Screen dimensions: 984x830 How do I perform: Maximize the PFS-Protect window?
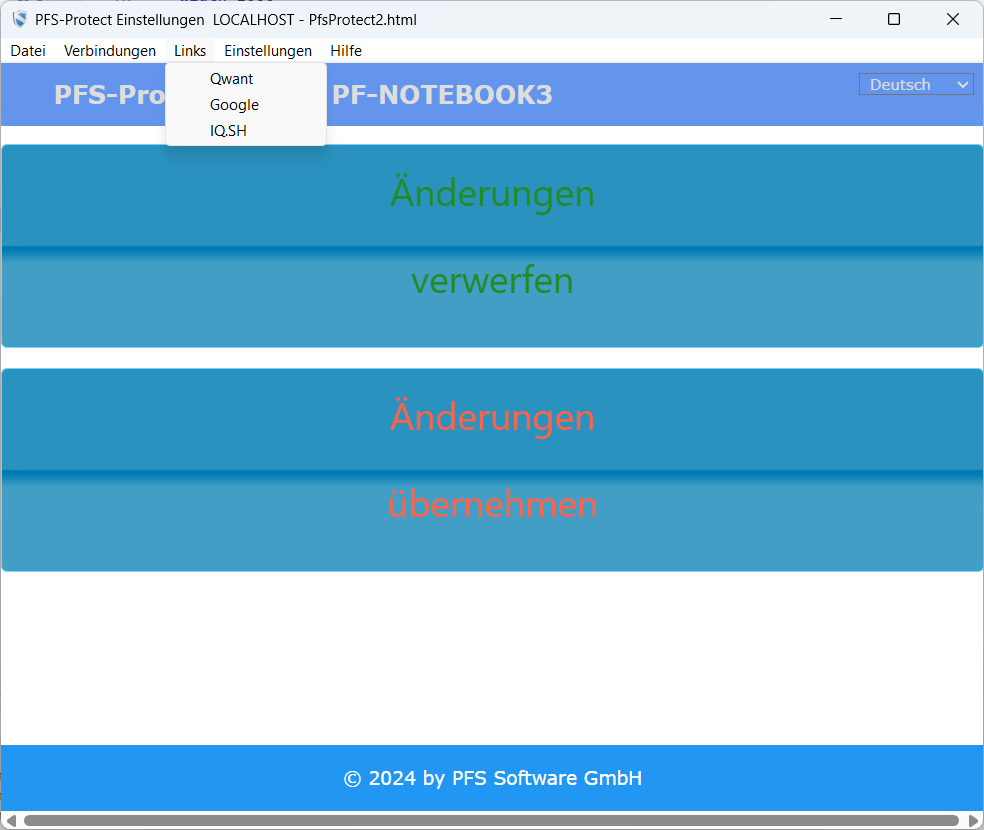pyautogui.click(x=894, y=19)
